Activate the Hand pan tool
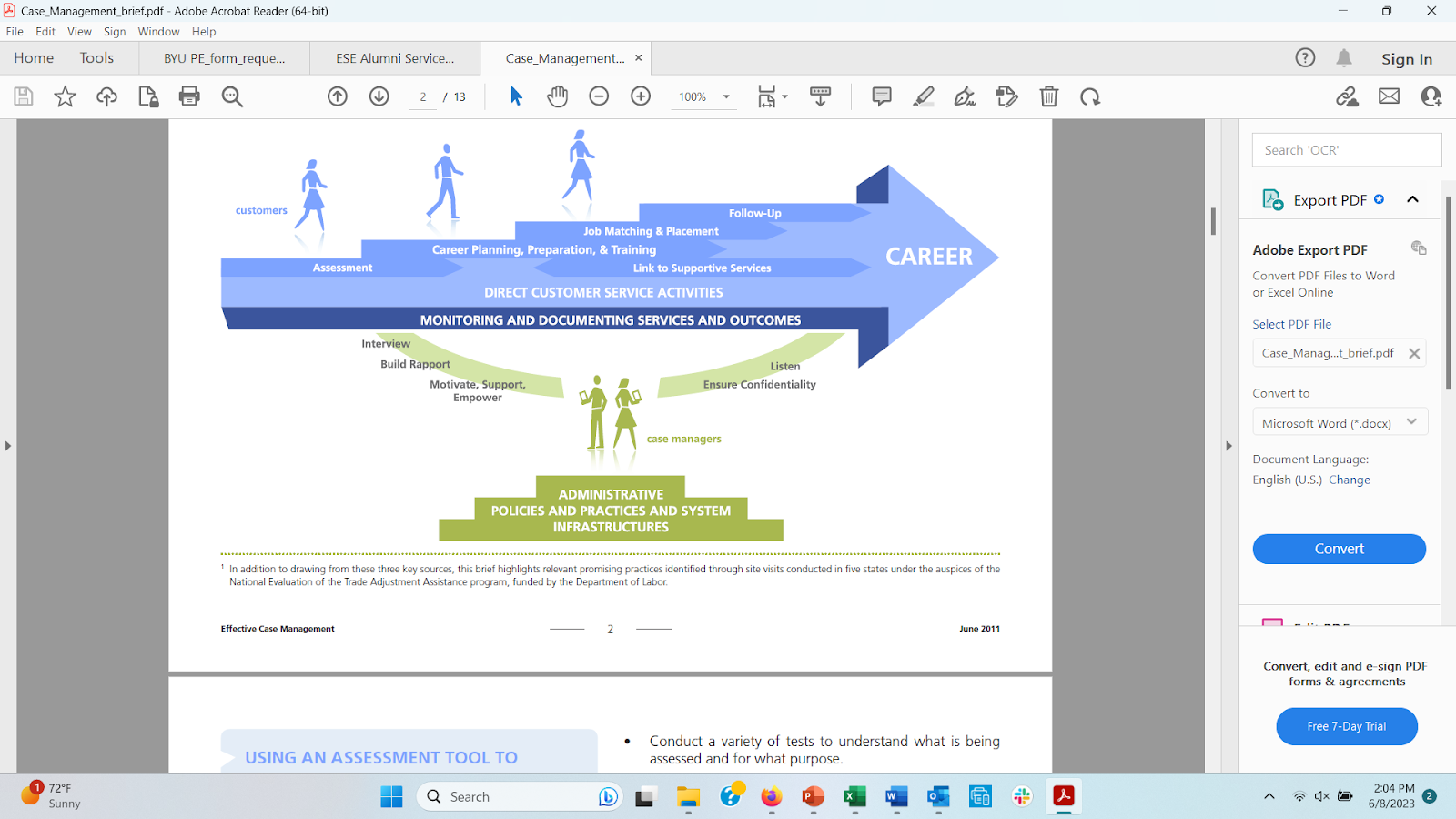Viewport: 1456px width, 819px height. coord(557,96)
